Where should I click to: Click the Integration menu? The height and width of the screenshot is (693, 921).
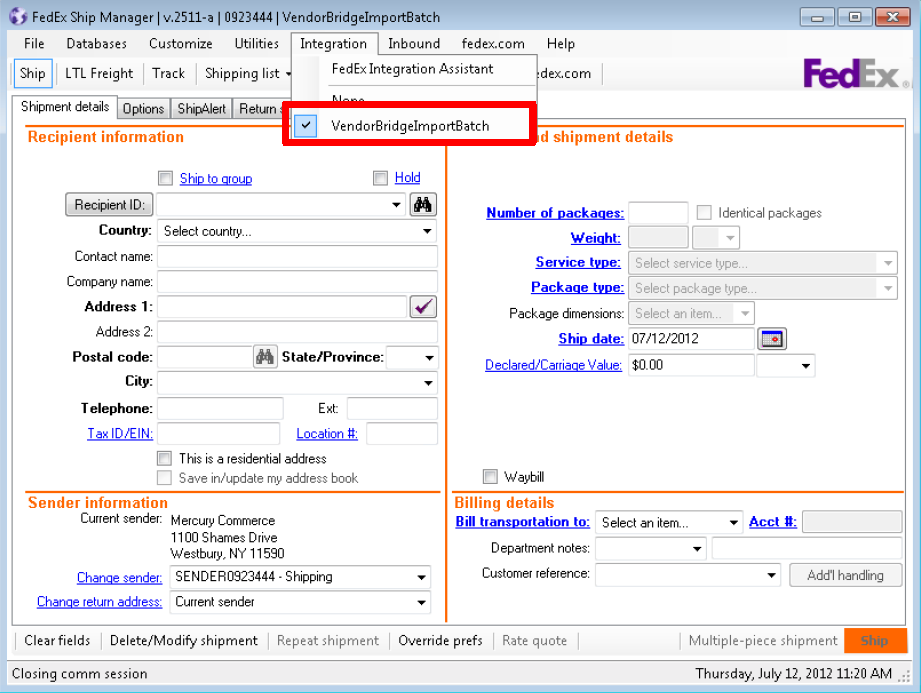pos(333,43)
